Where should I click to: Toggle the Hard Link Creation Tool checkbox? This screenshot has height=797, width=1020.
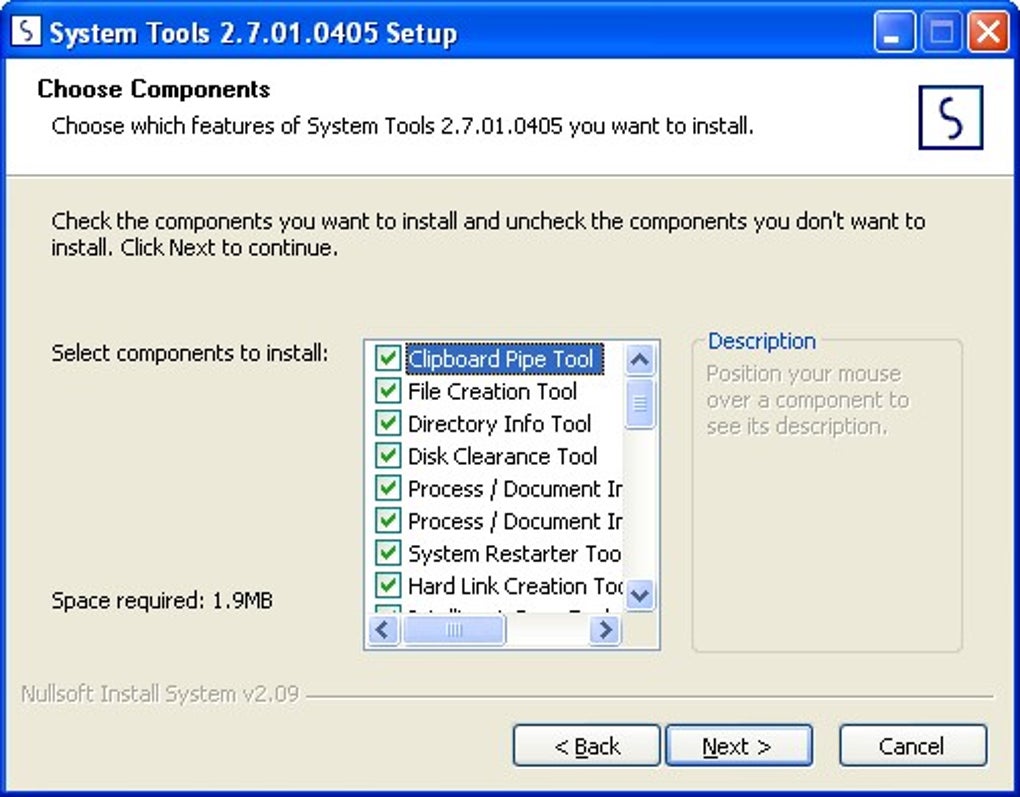click(387, 586)
